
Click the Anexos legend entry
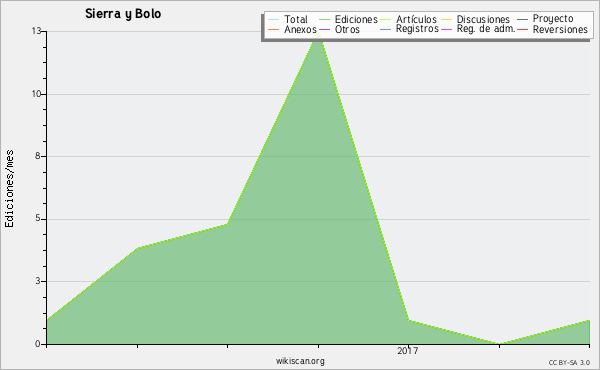[292, 29]
